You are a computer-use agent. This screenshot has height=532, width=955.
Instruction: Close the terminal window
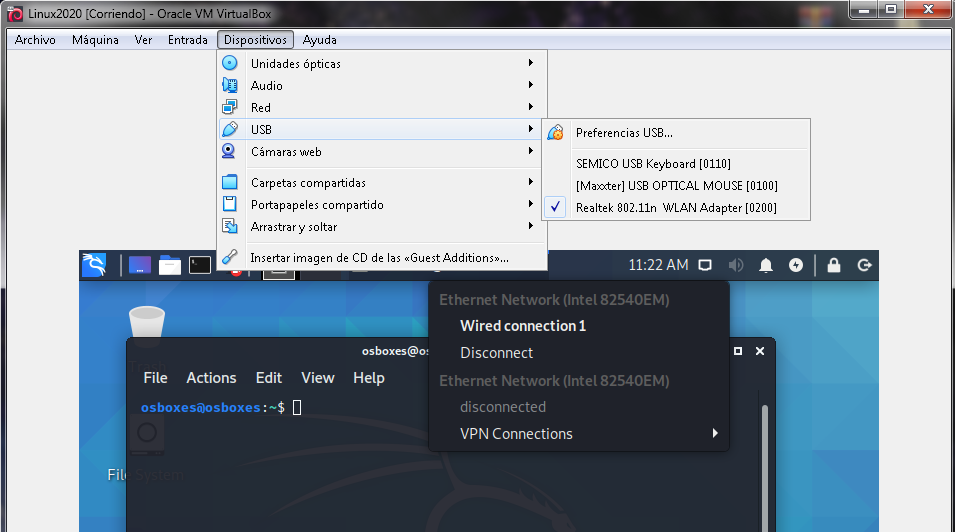click(759, 351)
